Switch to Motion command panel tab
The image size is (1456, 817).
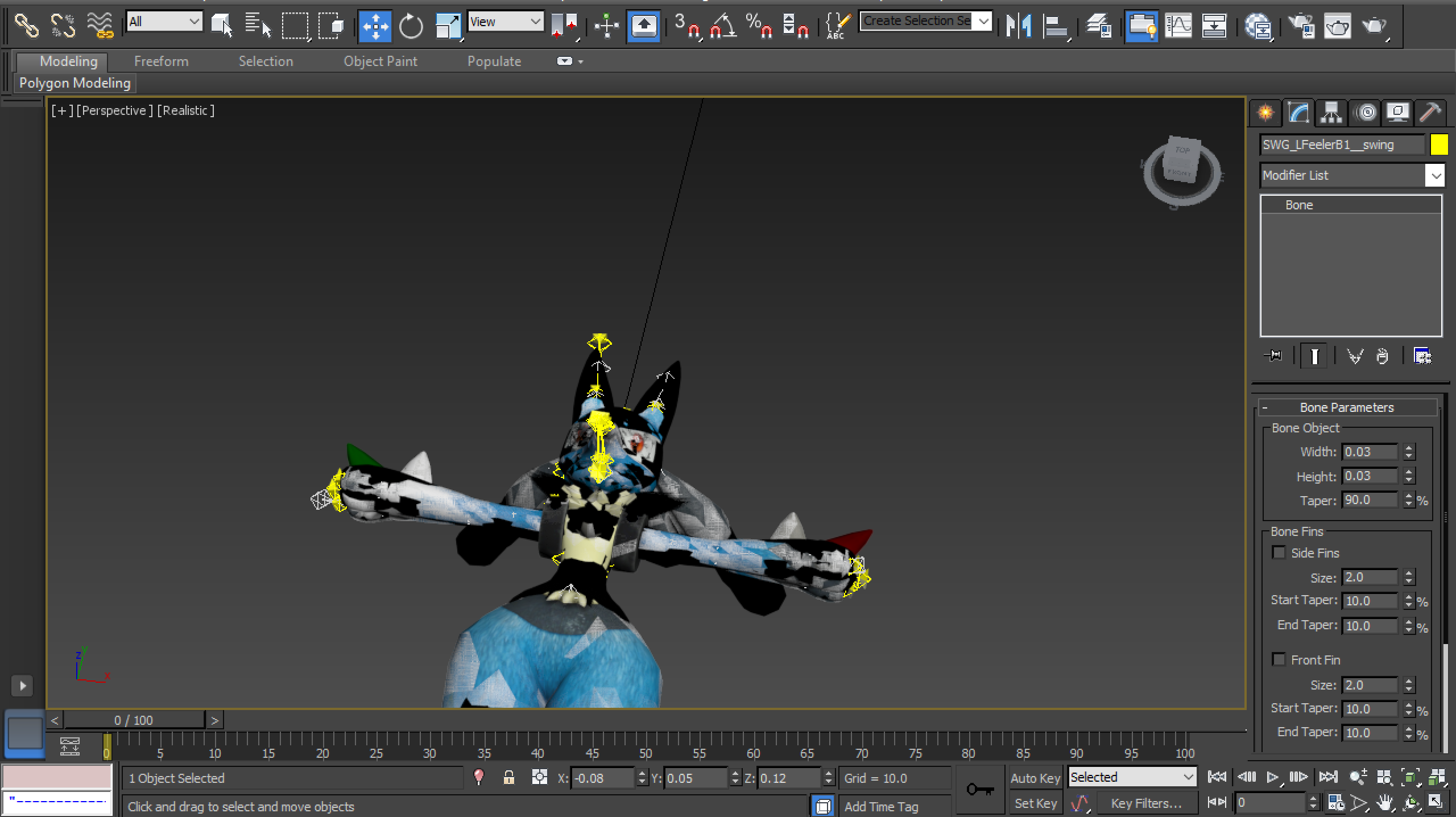point(1366,113)
